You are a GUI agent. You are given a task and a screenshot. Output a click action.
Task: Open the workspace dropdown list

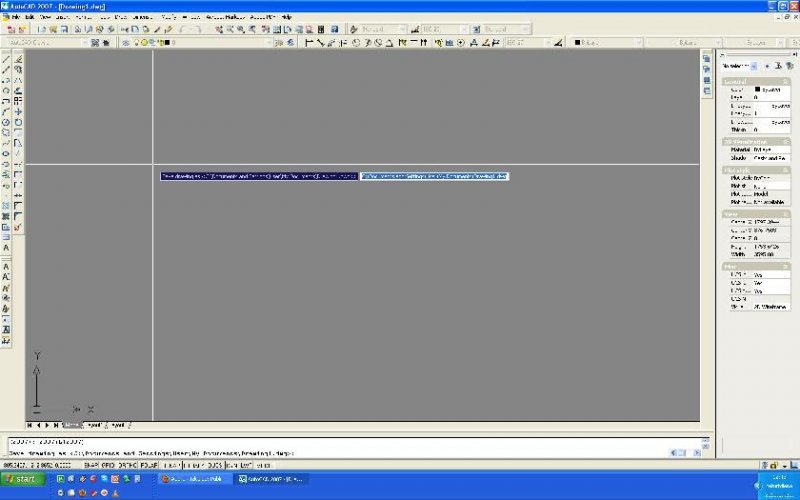pyautogui.click(x=85, y=42)
